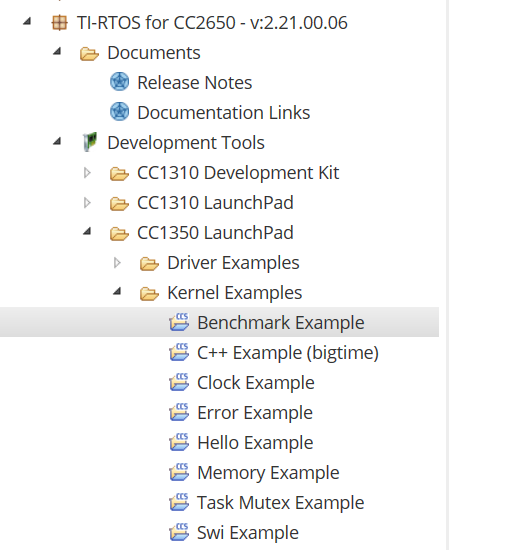Select the CC1310 LaunchPad label
This screenshot has height=550, width=511.
pyautogui.click(x=215, y=203)
